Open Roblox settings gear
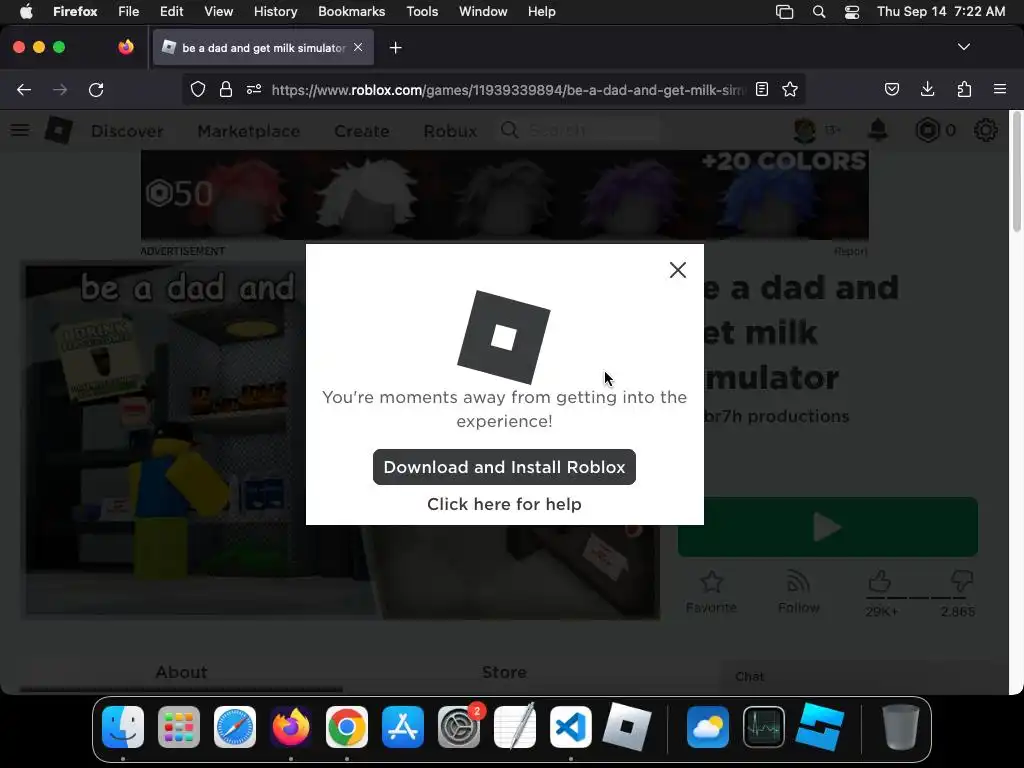This screenshot has height=768, width=1024. pyautogui.click(x=985, y=130)
